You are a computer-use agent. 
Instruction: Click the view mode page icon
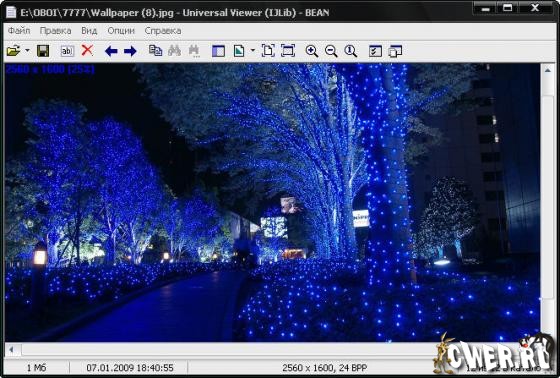[239, 51]
